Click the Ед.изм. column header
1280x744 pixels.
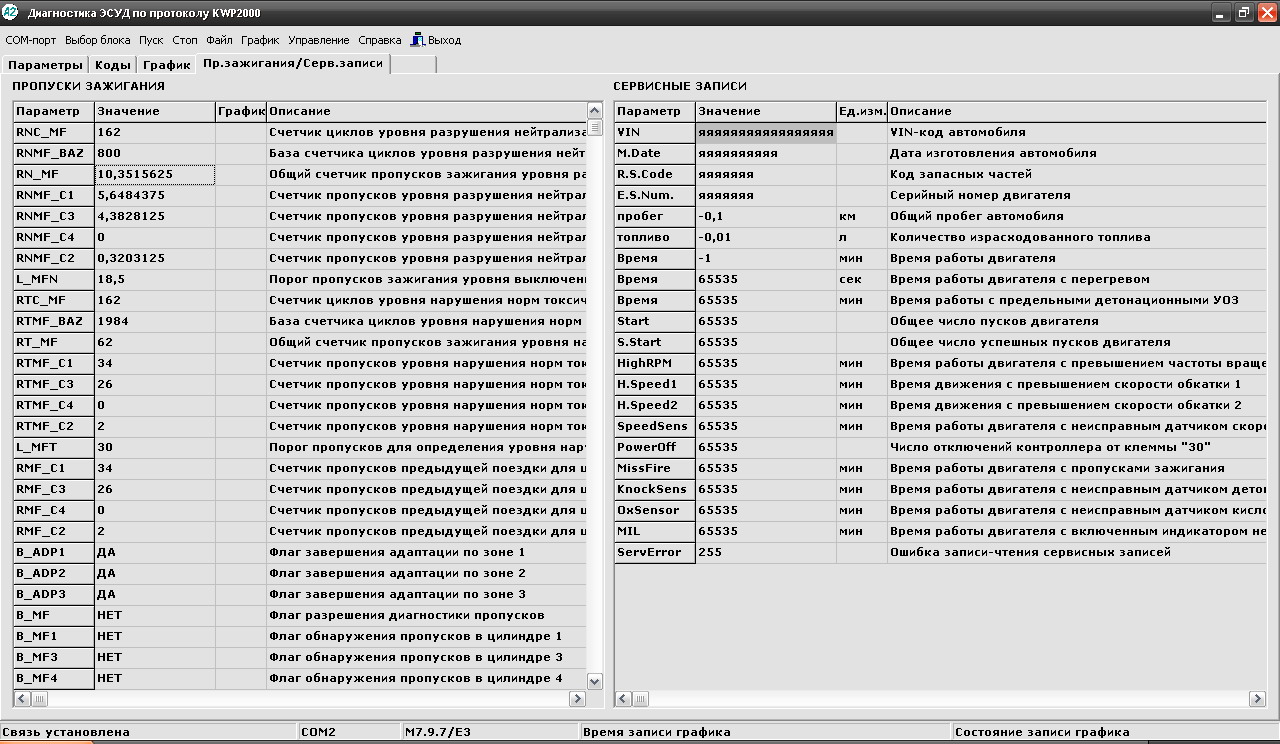click(862, 111)
